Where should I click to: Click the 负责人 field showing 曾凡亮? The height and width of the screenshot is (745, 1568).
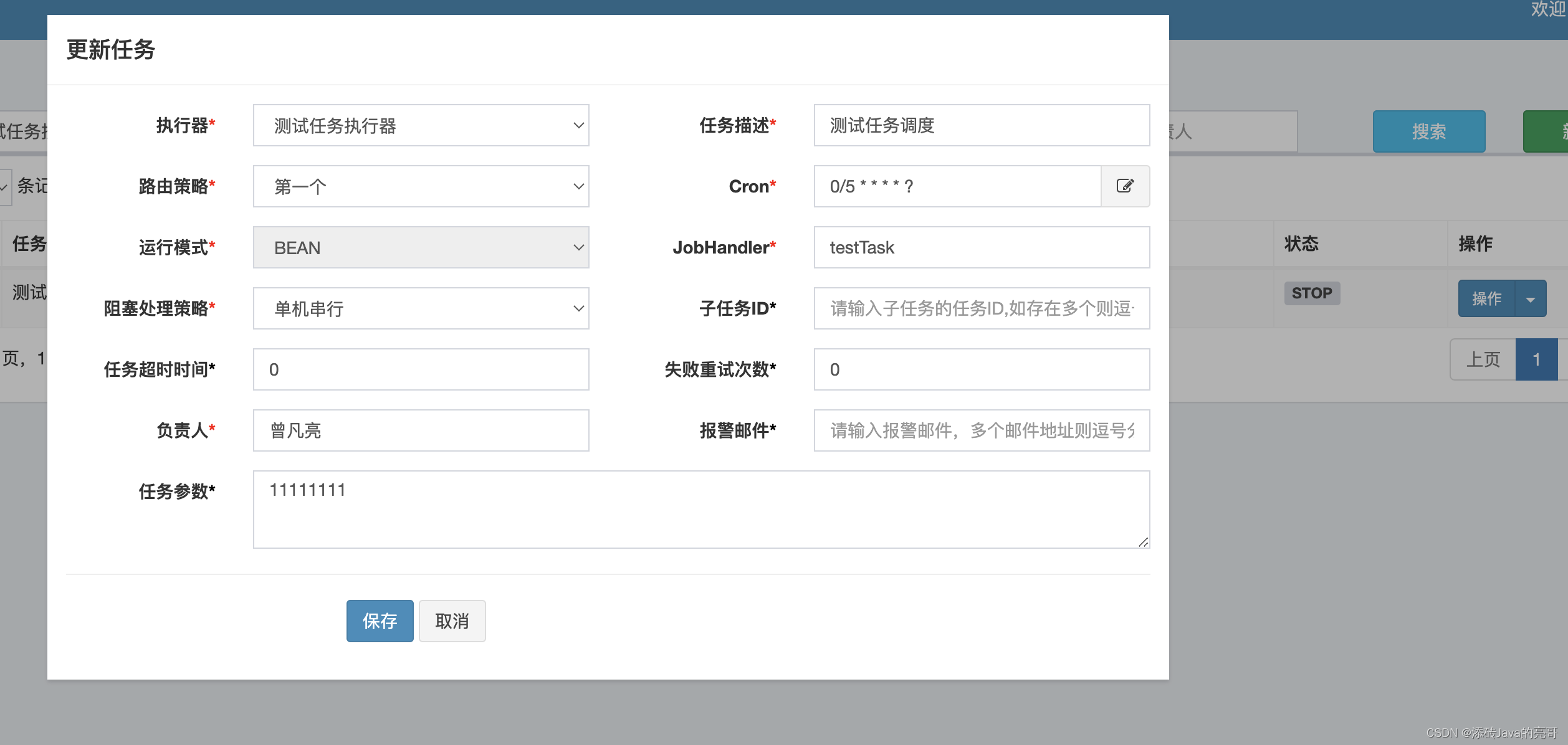pyautogui.click(x=421, y=430)
